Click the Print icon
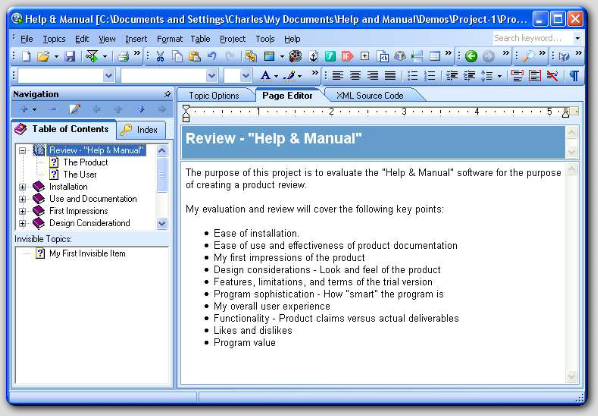This screenshot has height=416, width=598. (123, 56)
